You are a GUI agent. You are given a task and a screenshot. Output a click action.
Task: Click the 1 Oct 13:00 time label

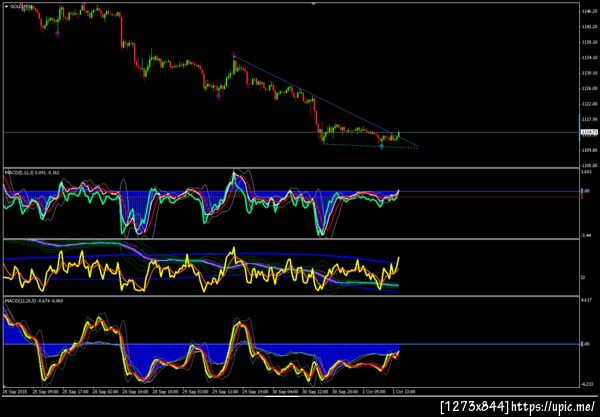click(403, 392)
